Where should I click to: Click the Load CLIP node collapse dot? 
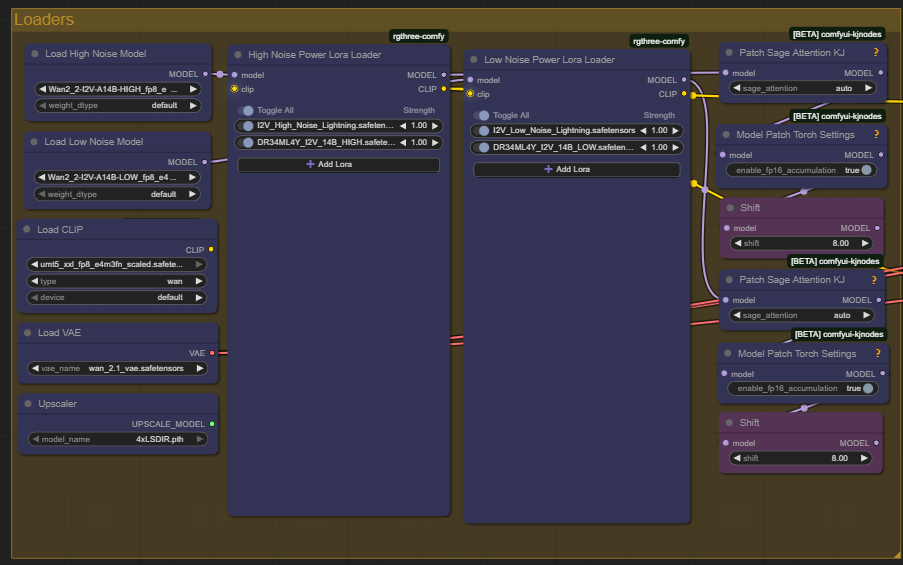28,229
